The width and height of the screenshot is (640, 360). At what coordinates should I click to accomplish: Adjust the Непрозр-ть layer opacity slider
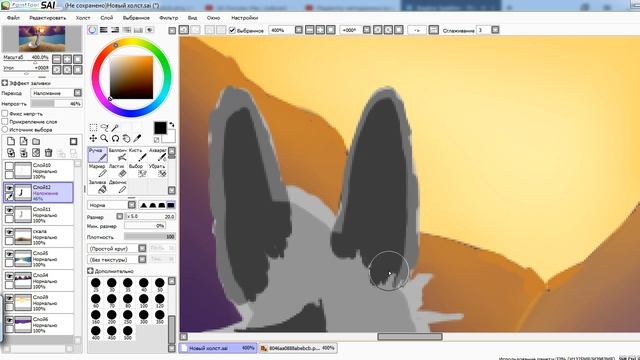(56, 104)
